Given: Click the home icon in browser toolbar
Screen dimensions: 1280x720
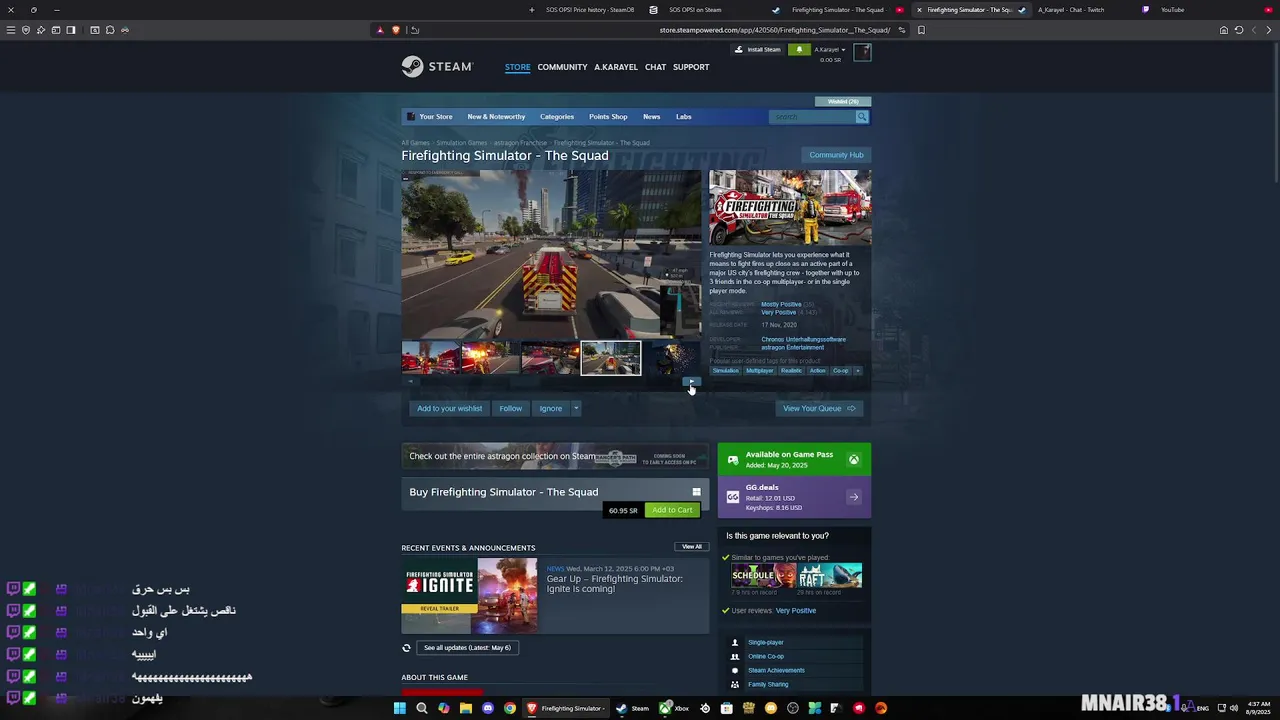Looking at the screenshot, I should [x=1223, y=30].
